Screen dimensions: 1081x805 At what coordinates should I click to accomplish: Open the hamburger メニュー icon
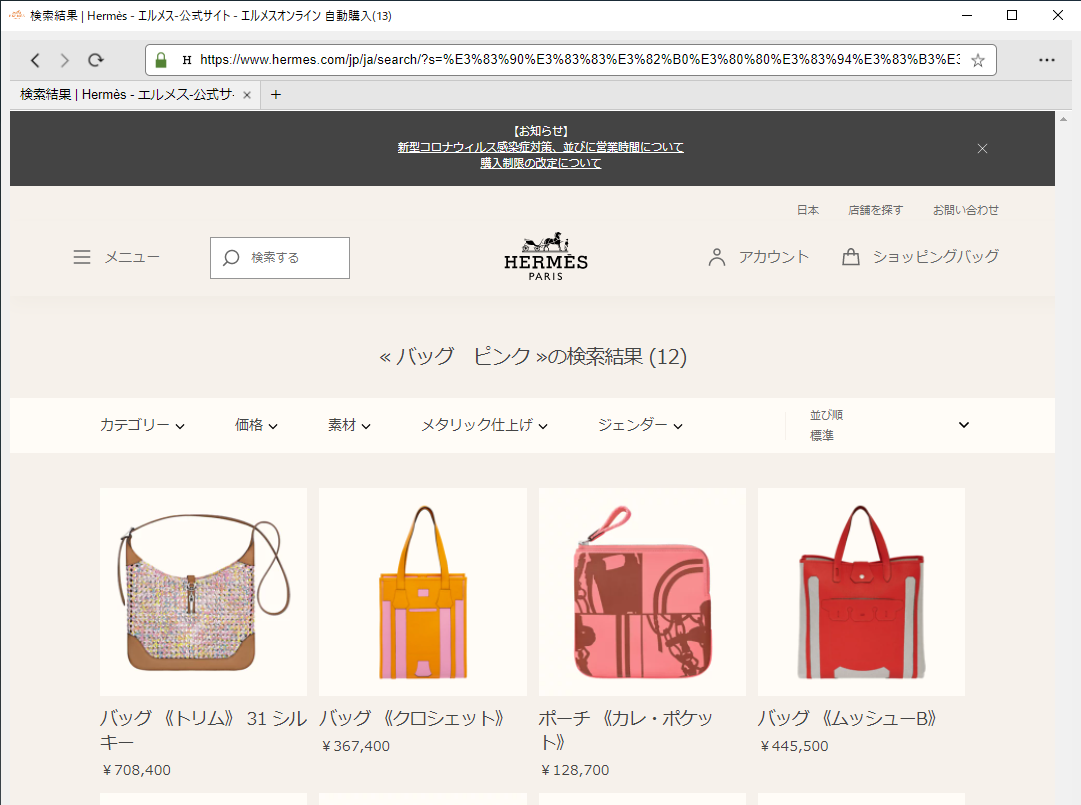point(82,257)
